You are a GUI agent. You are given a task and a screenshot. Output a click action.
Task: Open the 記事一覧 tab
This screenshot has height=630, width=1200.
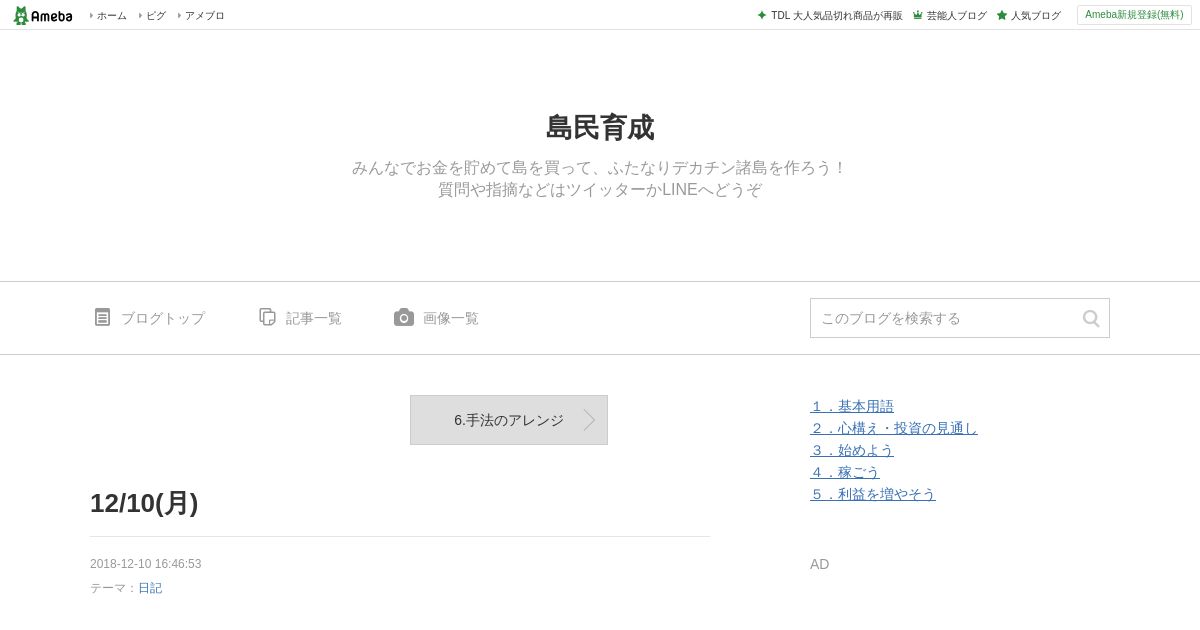tap(314, 318)
